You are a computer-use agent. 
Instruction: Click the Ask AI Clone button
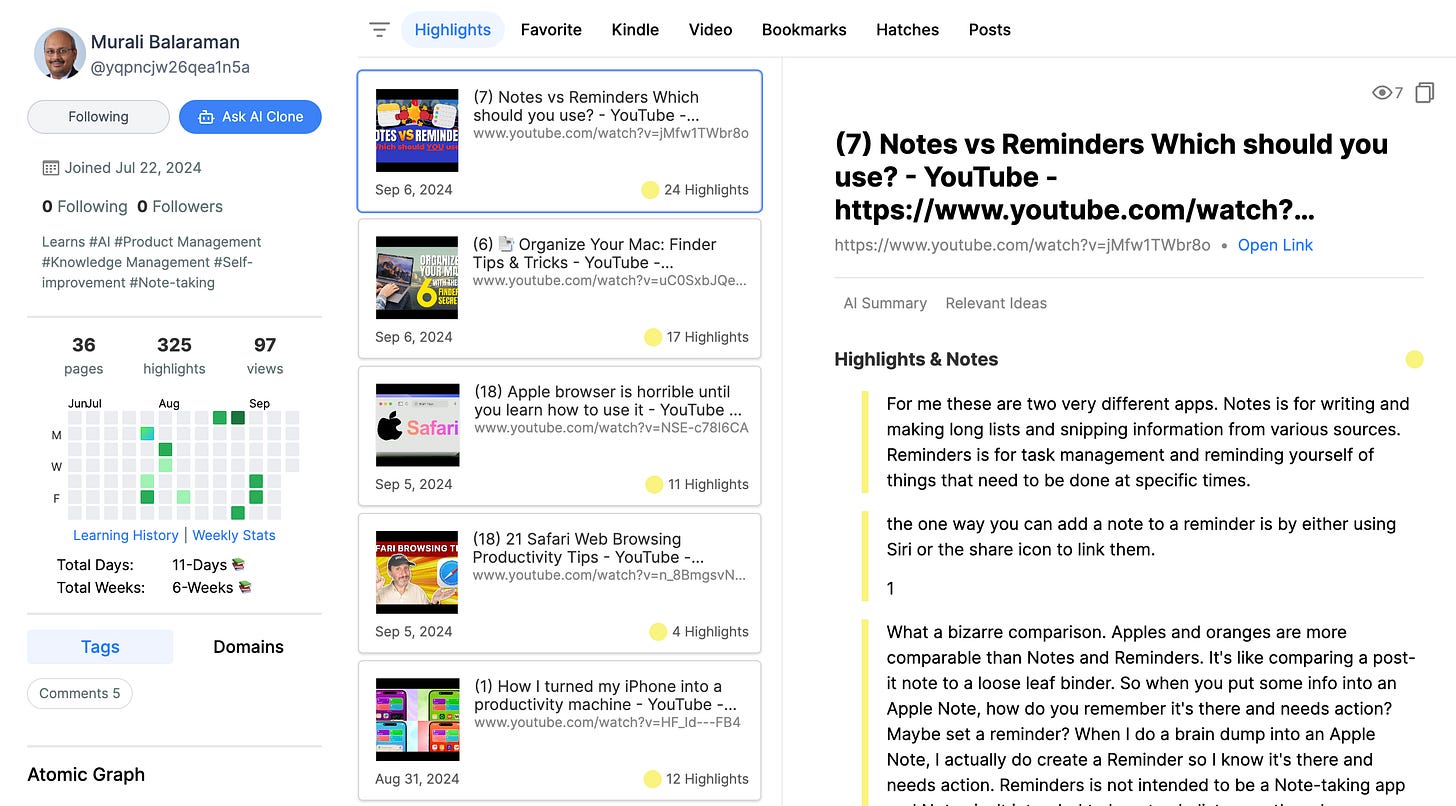[x=250, y=117]
